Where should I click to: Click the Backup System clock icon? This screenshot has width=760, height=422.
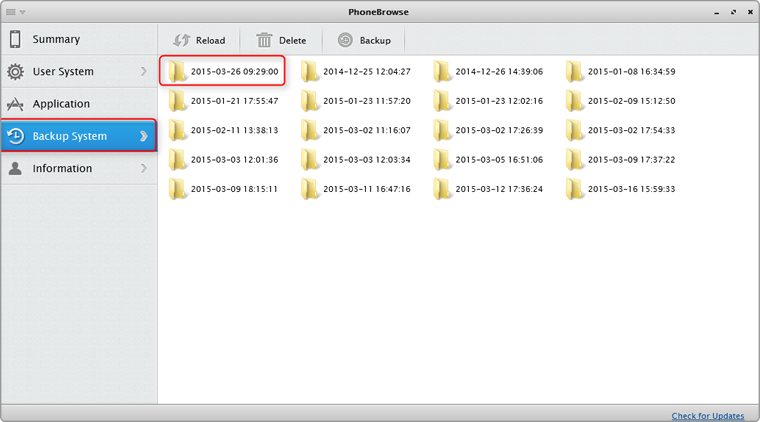pyautogui.click(x=15, y=136)
